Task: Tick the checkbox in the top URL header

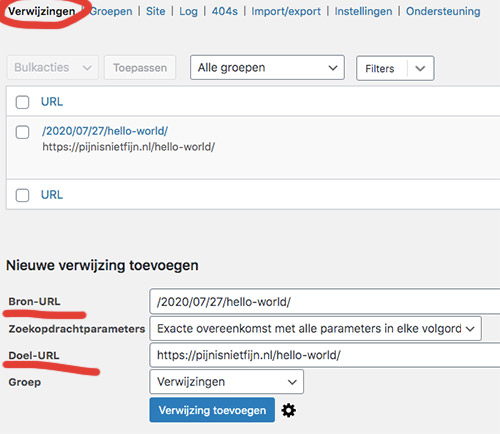Action: pos(22,102)
